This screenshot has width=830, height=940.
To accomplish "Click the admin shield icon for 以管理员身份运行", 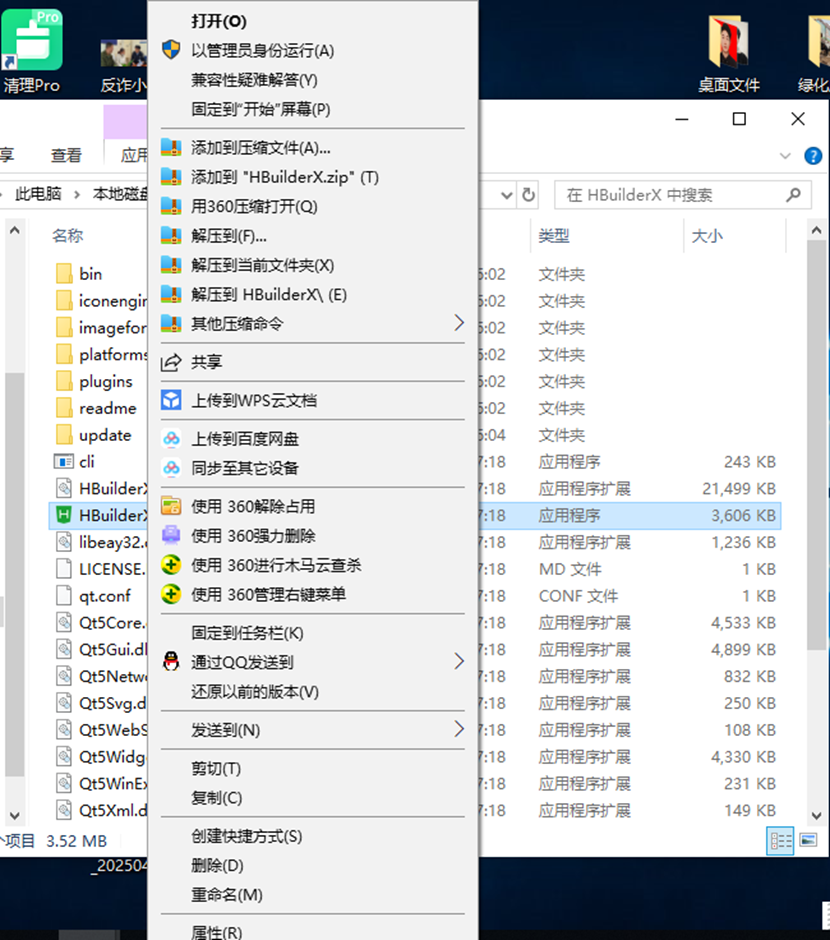I will coord(171,50).
